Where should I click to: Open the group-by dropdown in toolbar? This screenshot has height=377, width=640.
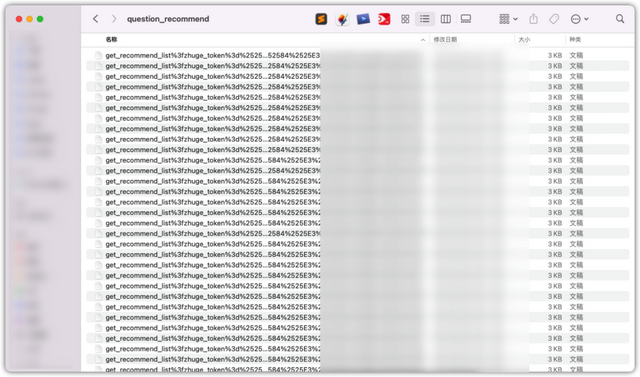tap(508, 19)
